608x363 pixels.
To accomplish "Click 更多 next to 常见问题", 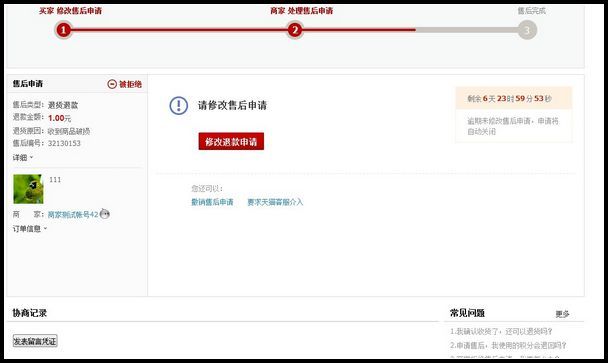I will pyautogui.click(x=562, y=314).
